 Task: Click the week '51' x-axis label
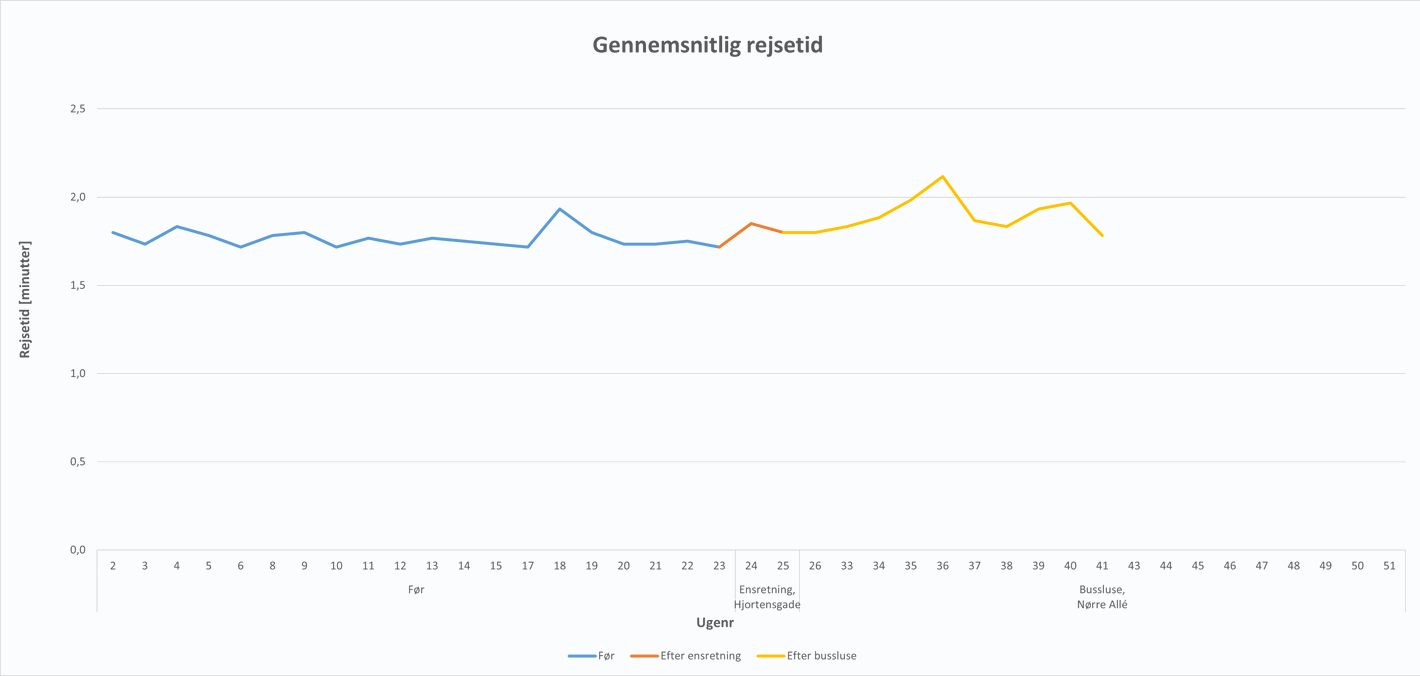pos(1389,566)
